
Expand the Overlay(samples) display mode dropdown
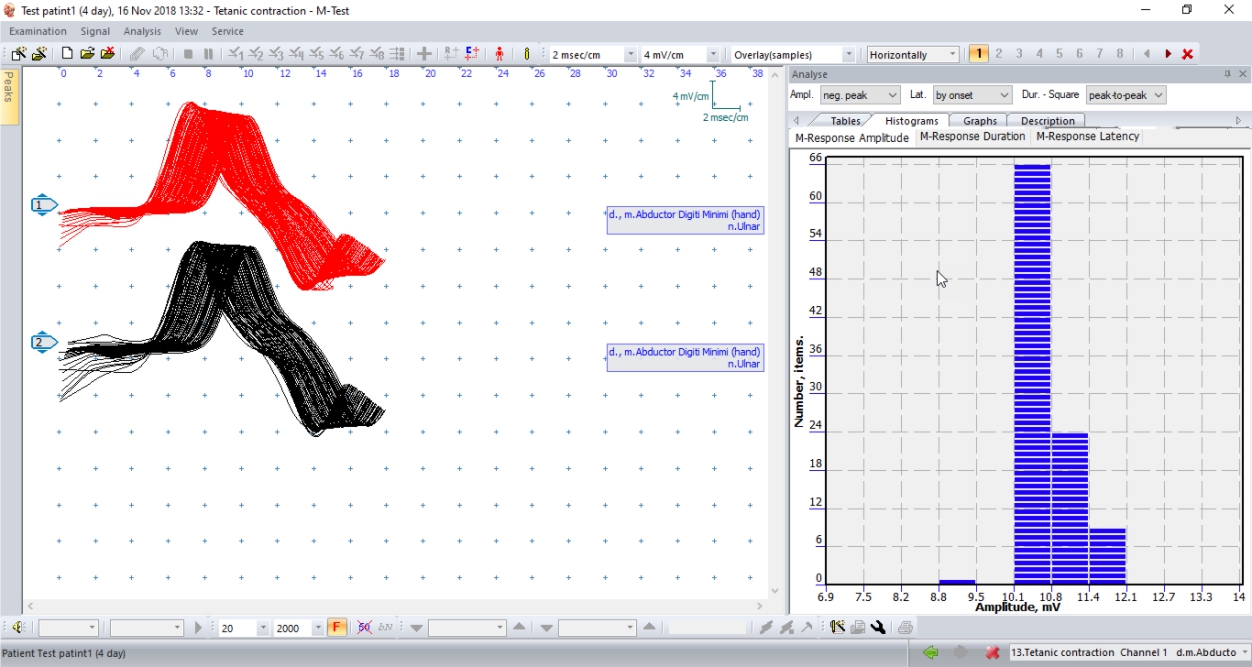click(849, 55)
